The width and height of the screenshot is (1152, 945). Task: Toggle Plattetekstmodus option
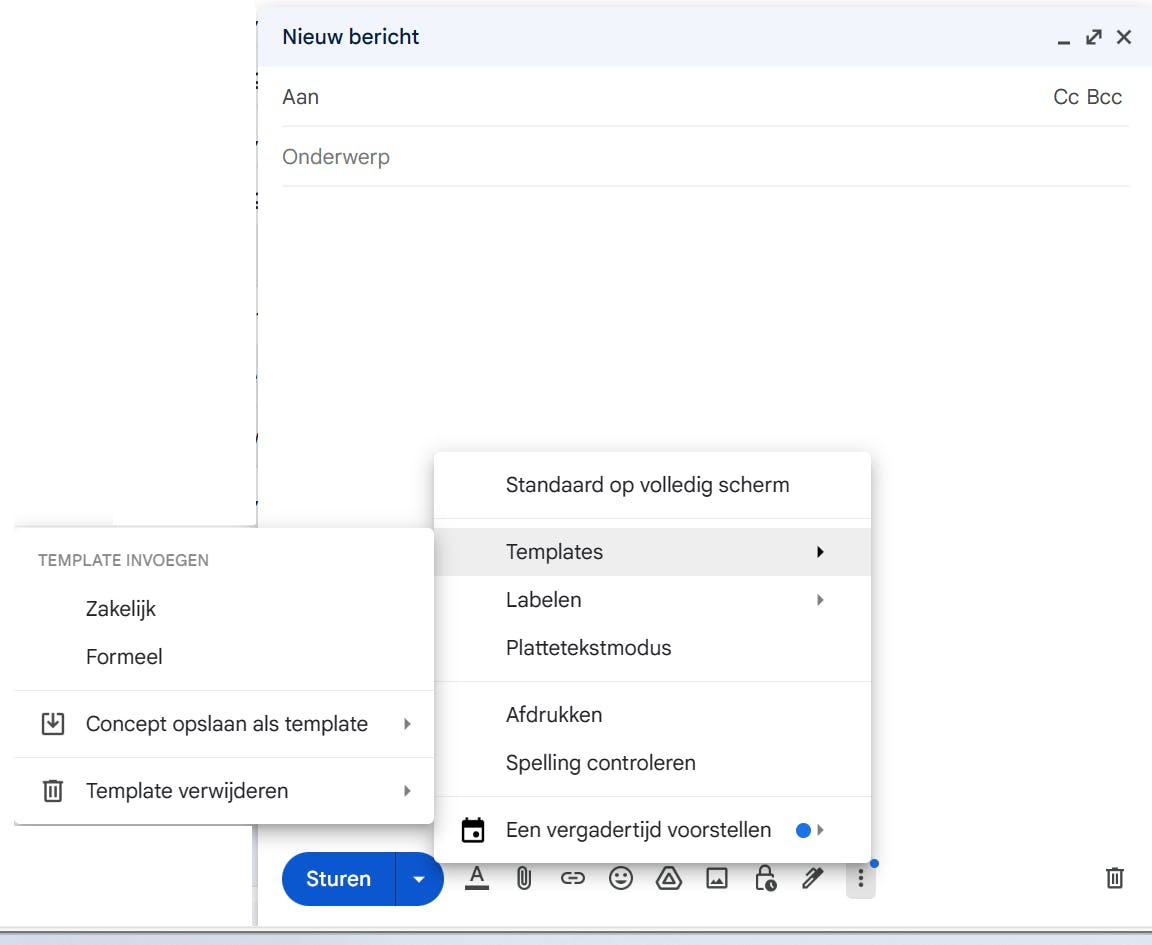(x=589, y=648)
